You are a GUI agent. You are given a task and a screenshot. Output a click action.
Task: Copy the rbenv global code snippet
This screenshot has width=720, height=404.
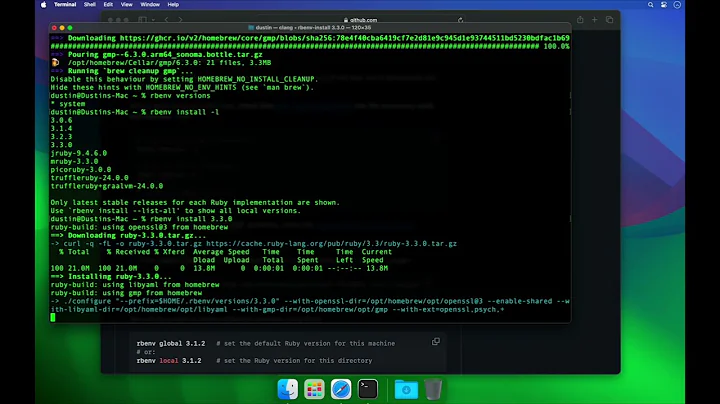pos(436,342)
